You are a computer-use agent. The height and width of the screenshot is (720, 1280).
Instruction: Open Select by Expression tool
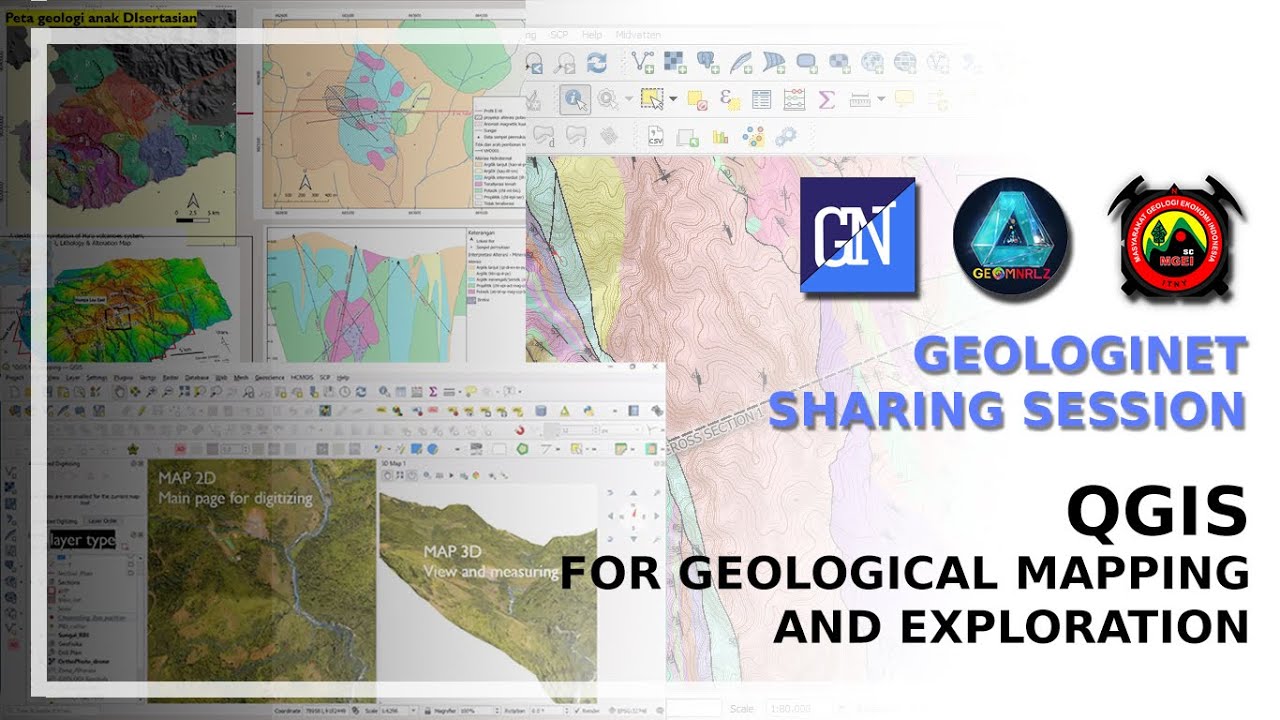pyautogui.click(x=729, y=99)
